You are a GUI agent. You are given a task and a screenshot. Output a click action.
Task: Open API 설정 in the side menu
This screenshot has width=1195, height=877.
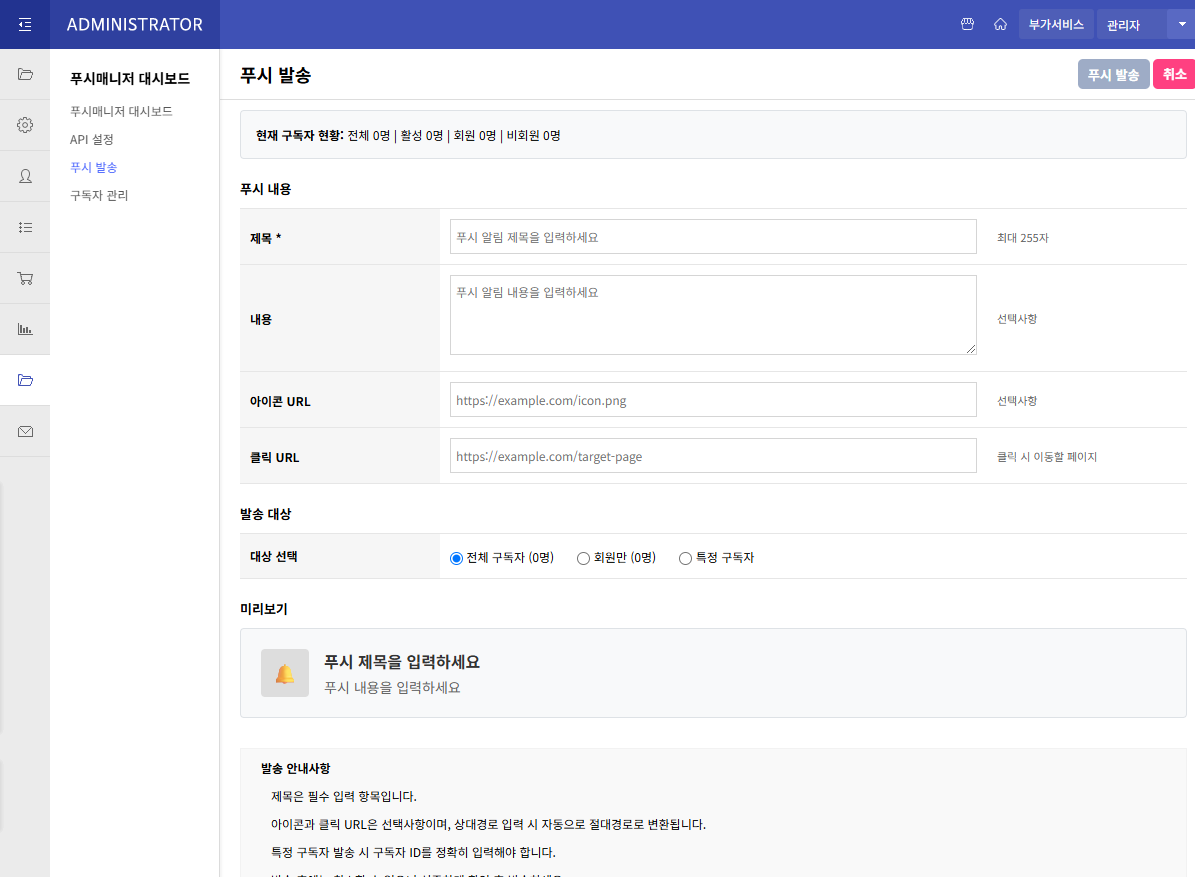tap(92, 139)
